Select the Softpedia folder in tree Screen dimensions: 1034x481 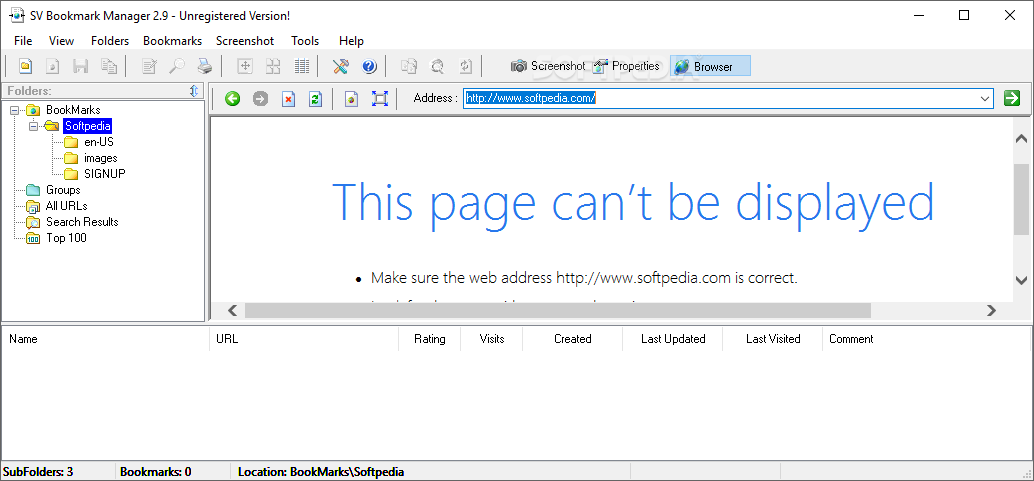[x=87, y=126]
